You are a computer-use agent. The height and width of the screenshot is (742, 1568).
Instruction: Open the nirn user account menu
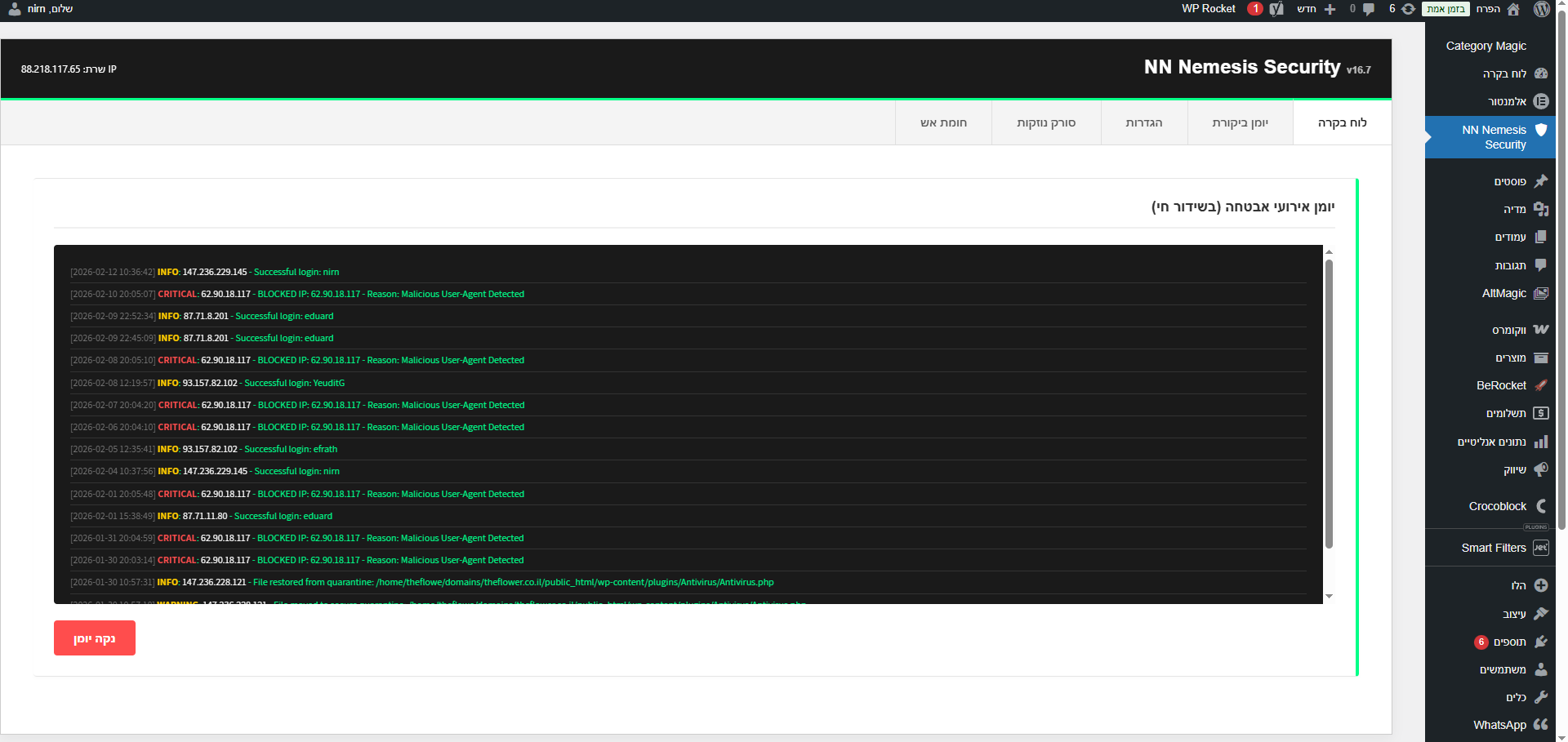tap(41, 9)
